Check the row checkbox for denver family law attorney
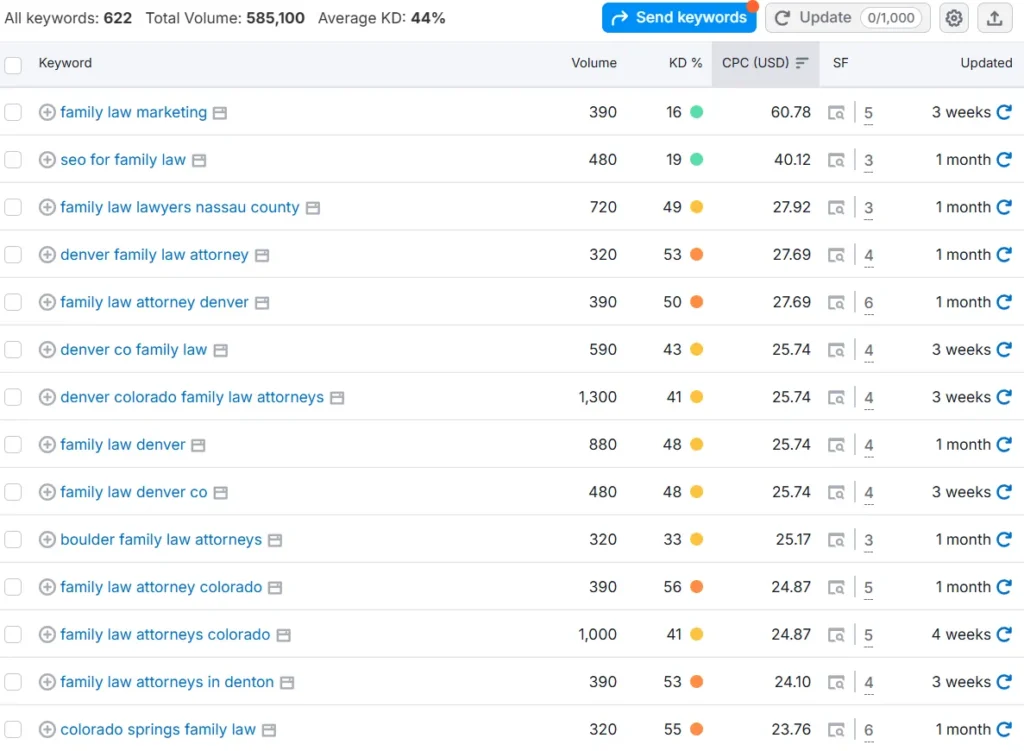This screenshot has width=1024, height=751. [13, 254]
